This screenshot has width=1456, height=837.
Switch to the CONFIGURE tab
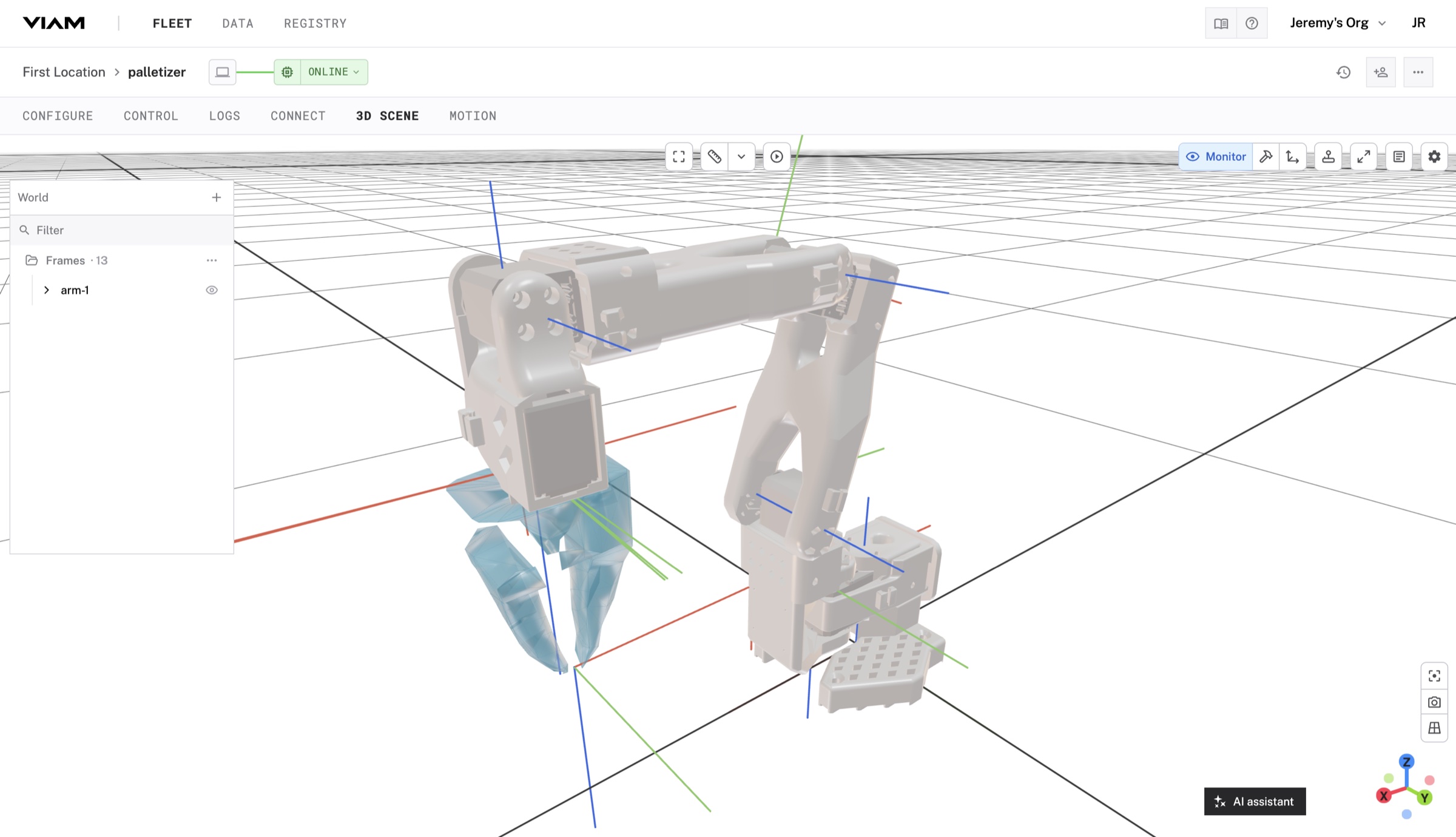pos(58,115)
